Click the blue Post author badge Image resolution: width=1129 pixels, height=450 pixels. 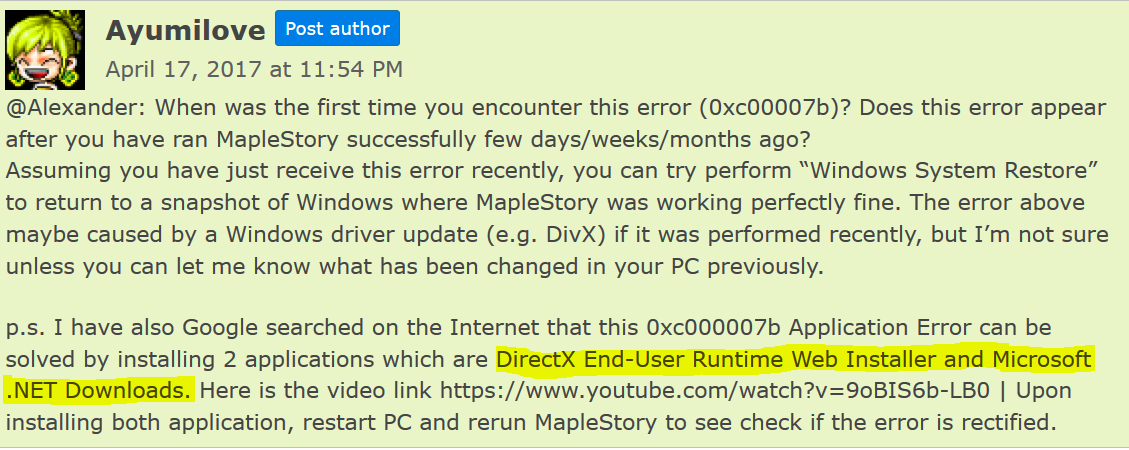[x=337, y=29]
